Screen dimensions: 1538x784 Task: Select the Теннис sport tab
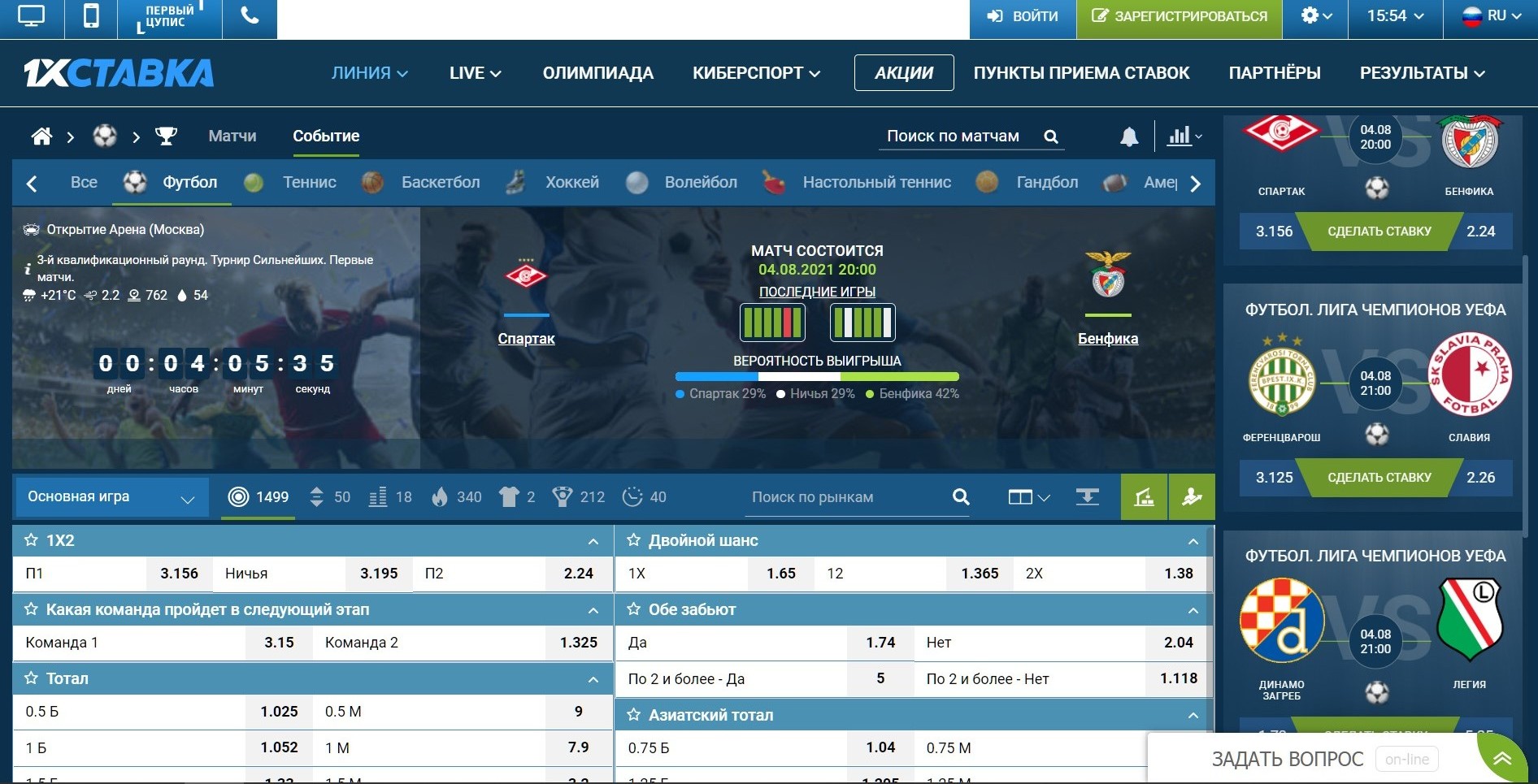pos(291,183)
